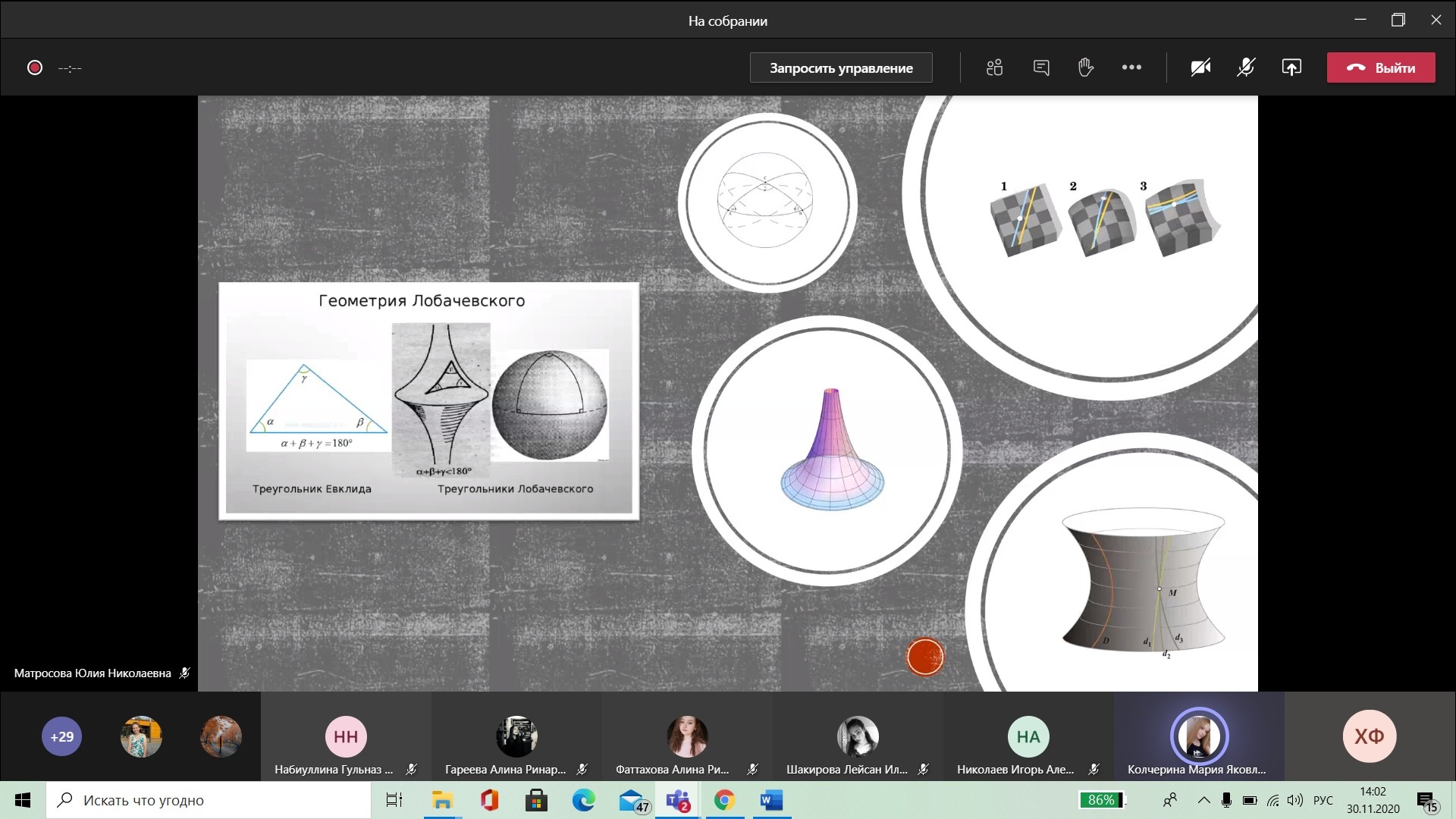Open more actions ellipsis menu

click(1131, 67)
